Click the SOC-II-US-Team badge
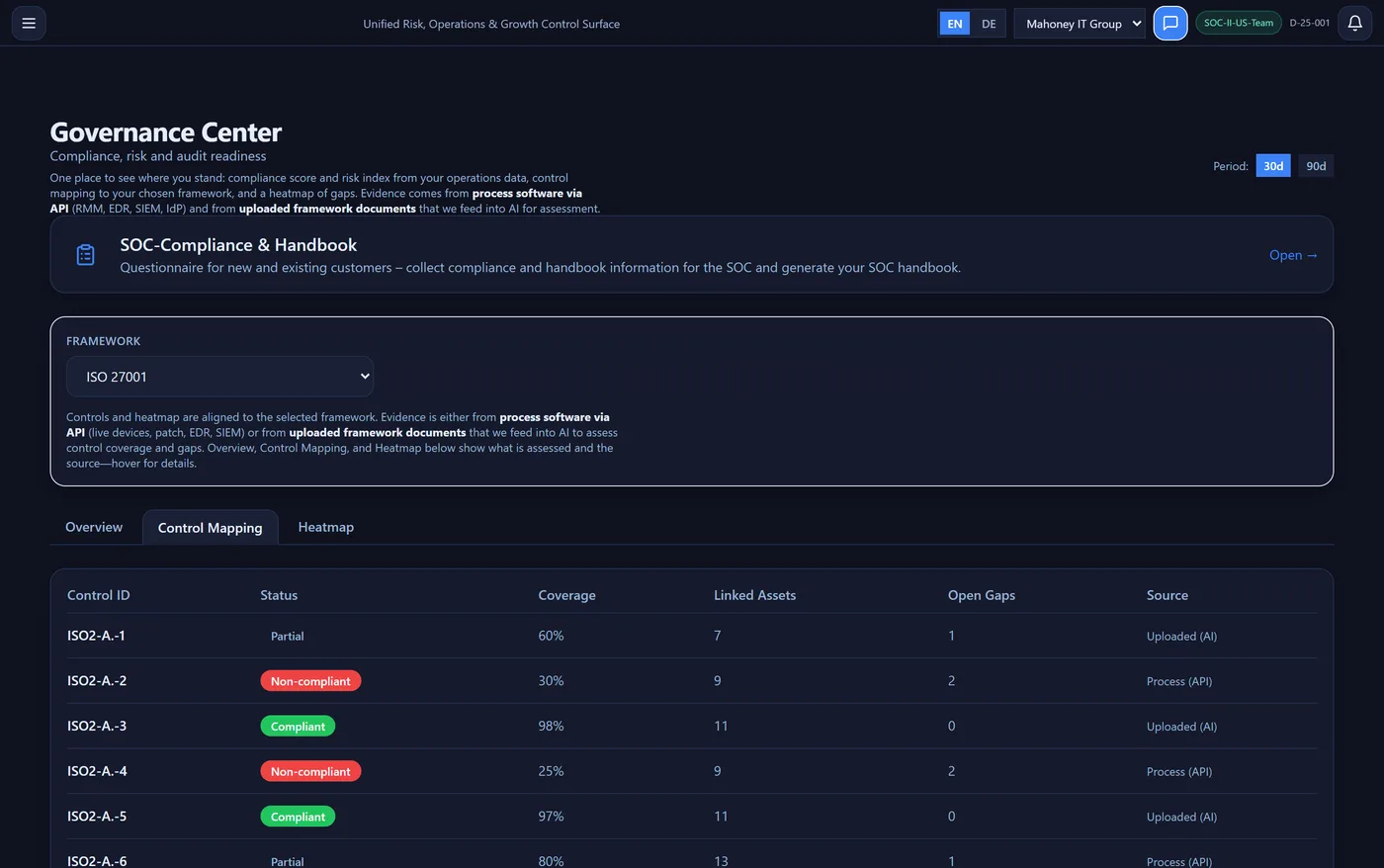The width and height of the screenshot is (1384, 868). (1238, 22)
